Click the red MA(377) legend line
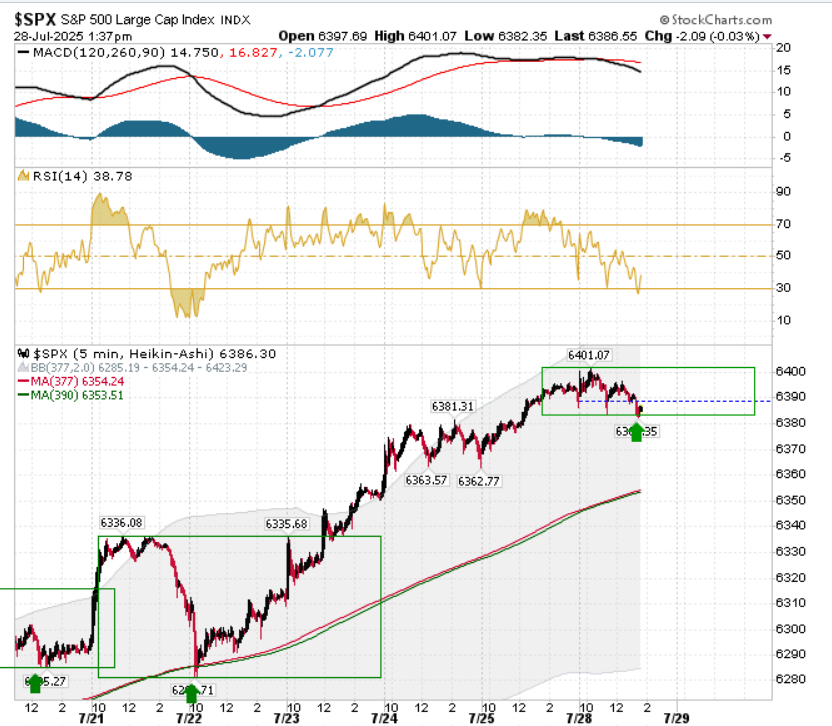832x726 pixels. [x=23, y=381]
